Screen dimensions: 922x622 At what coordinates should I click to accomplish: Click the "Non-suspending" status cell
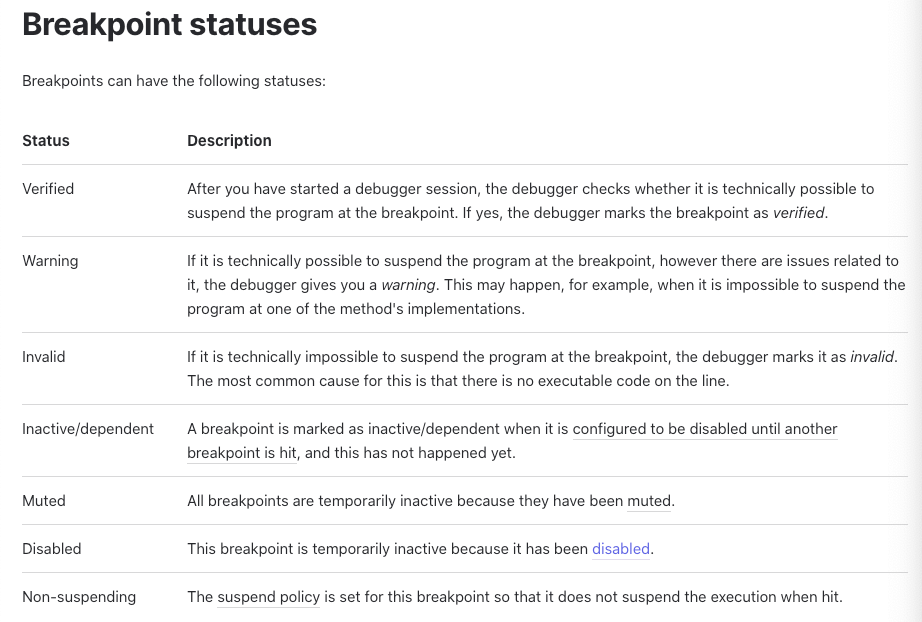(79, 597)
